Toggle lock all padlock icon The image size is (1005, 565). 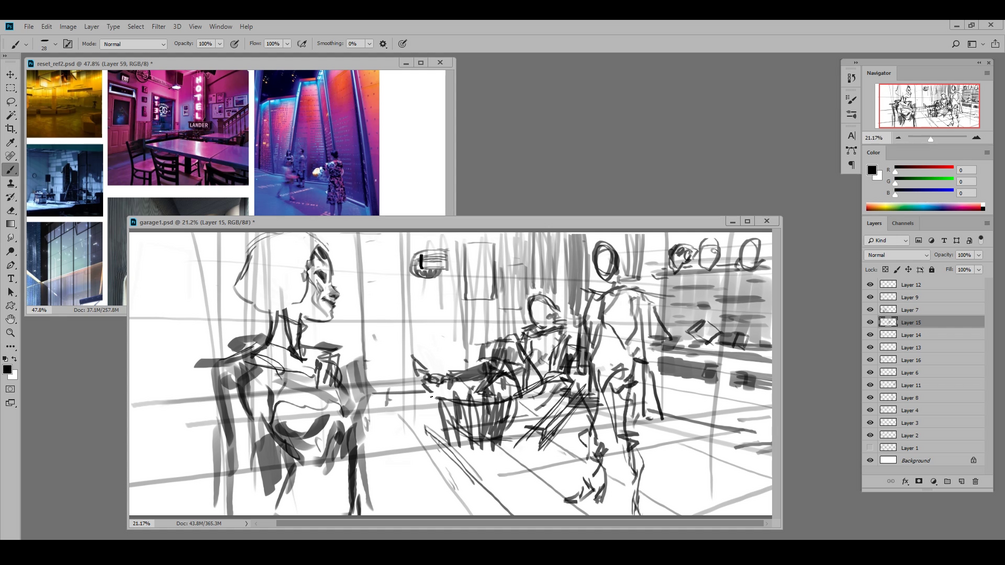(x=932, y=270)
